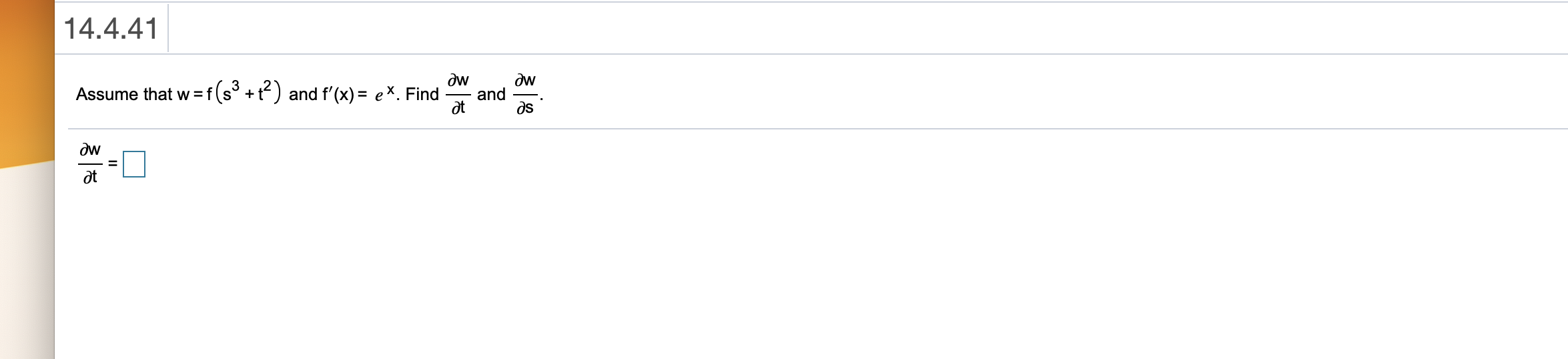Click the f′(x) text in the question

click(x=338, y=94)
